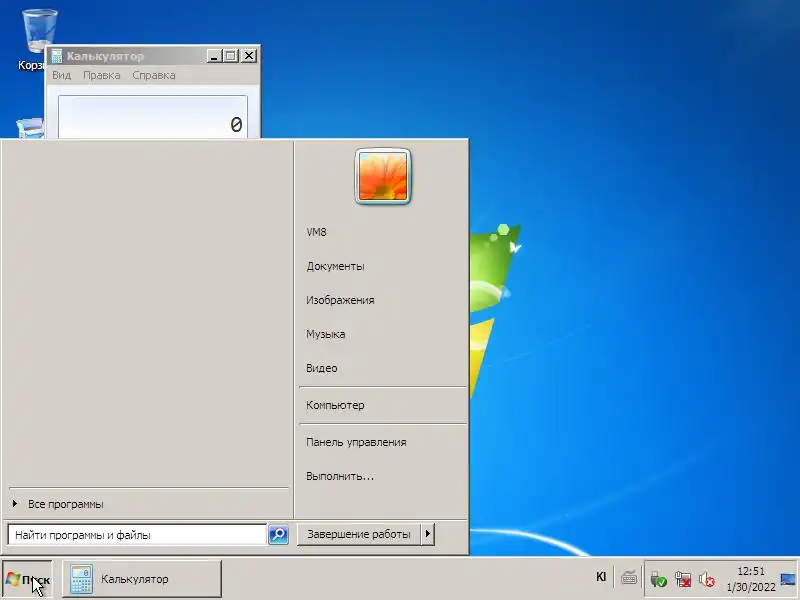
Task: Close the Calculator window
Action: [x=248, y=56]
